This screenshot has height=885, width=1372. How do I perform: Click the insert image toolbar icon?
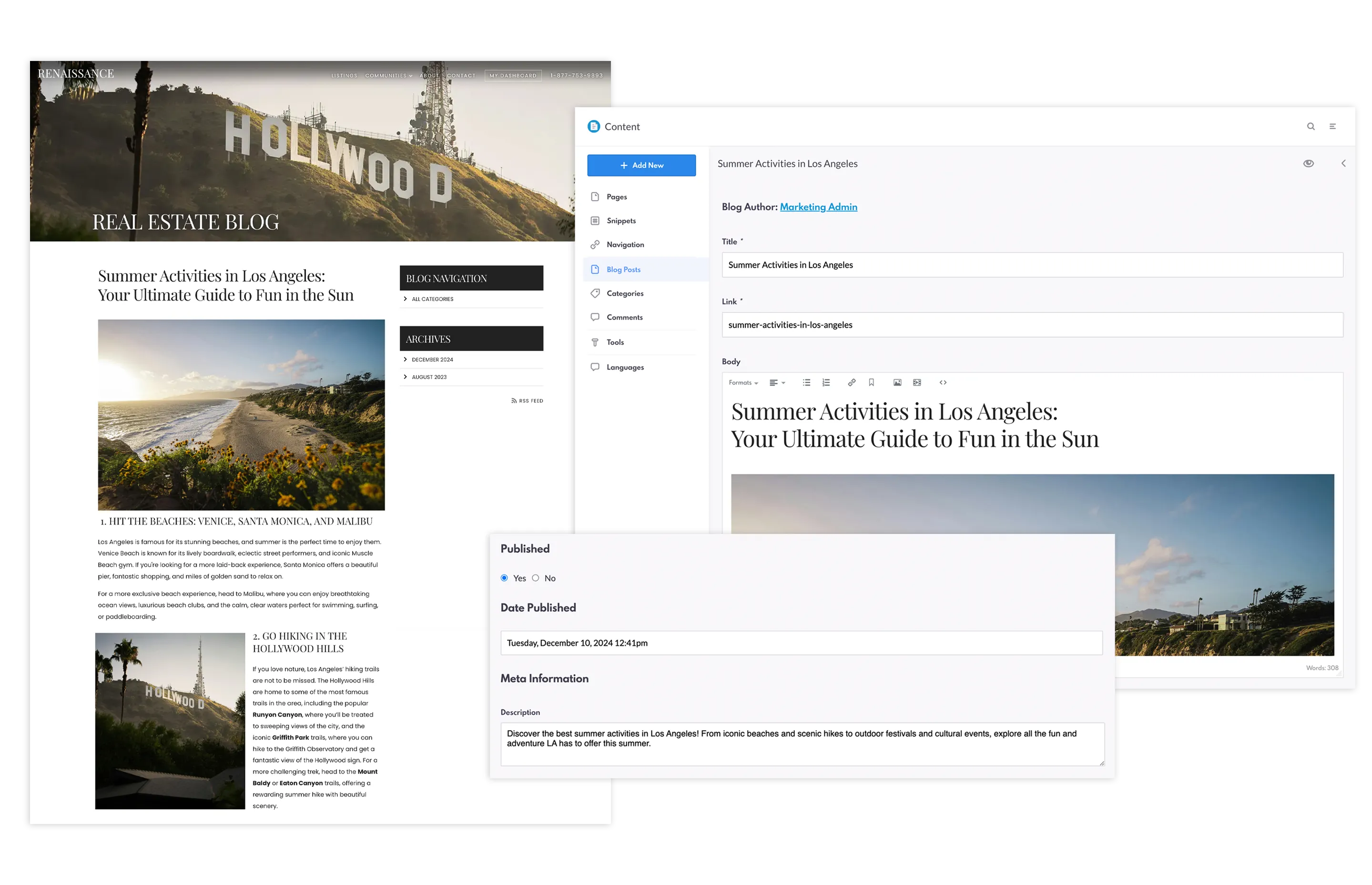pyautogui.click(x=897, y=383)
